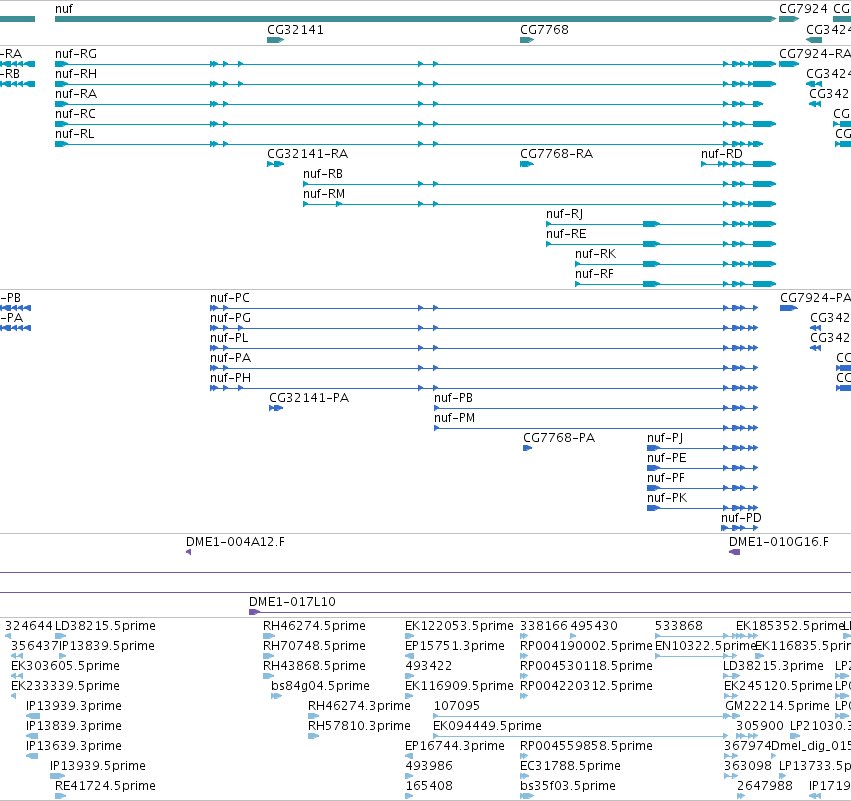Click the CG32141 gene label
This screenshot has height=801, width=851.
click(x=295, y=30)
